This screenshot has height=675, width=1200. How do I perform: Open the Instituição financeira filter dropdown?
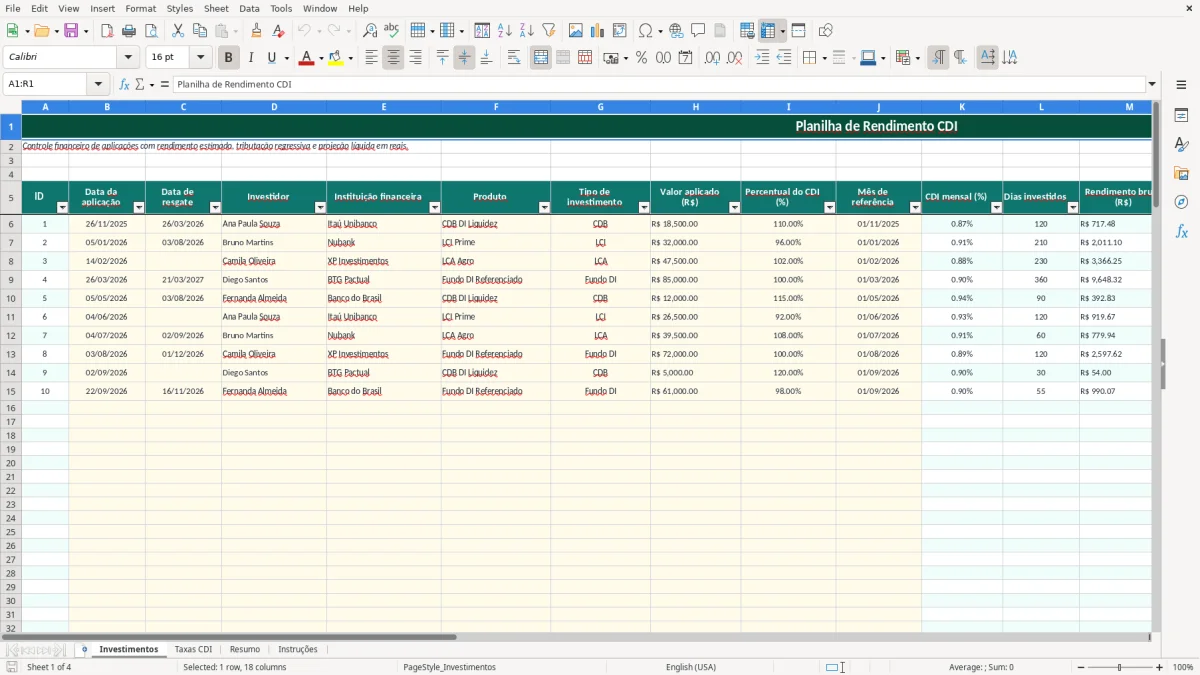click(435, 208)
